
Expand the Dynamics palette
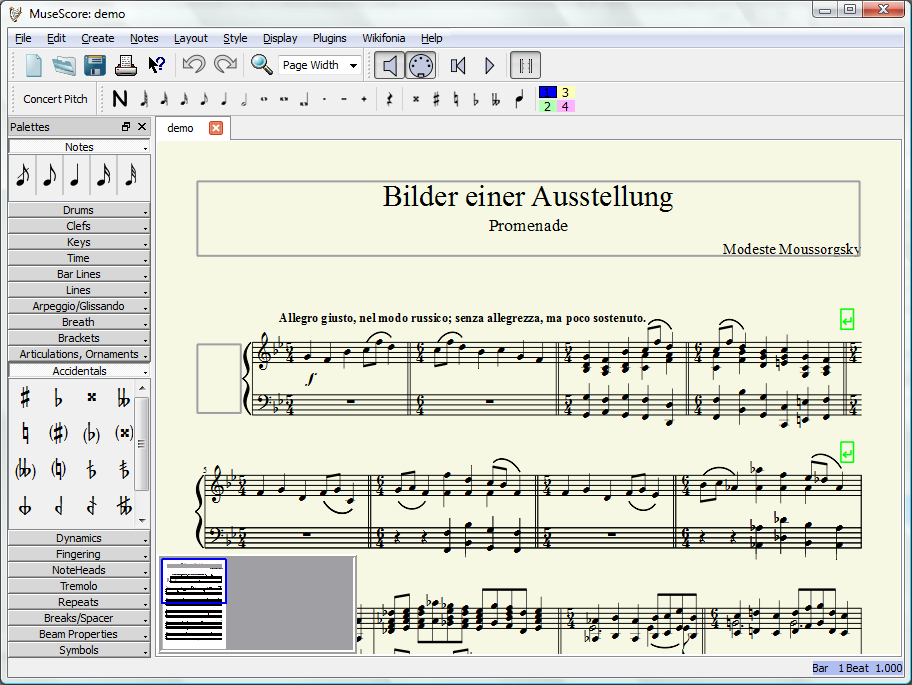(78, 538)
